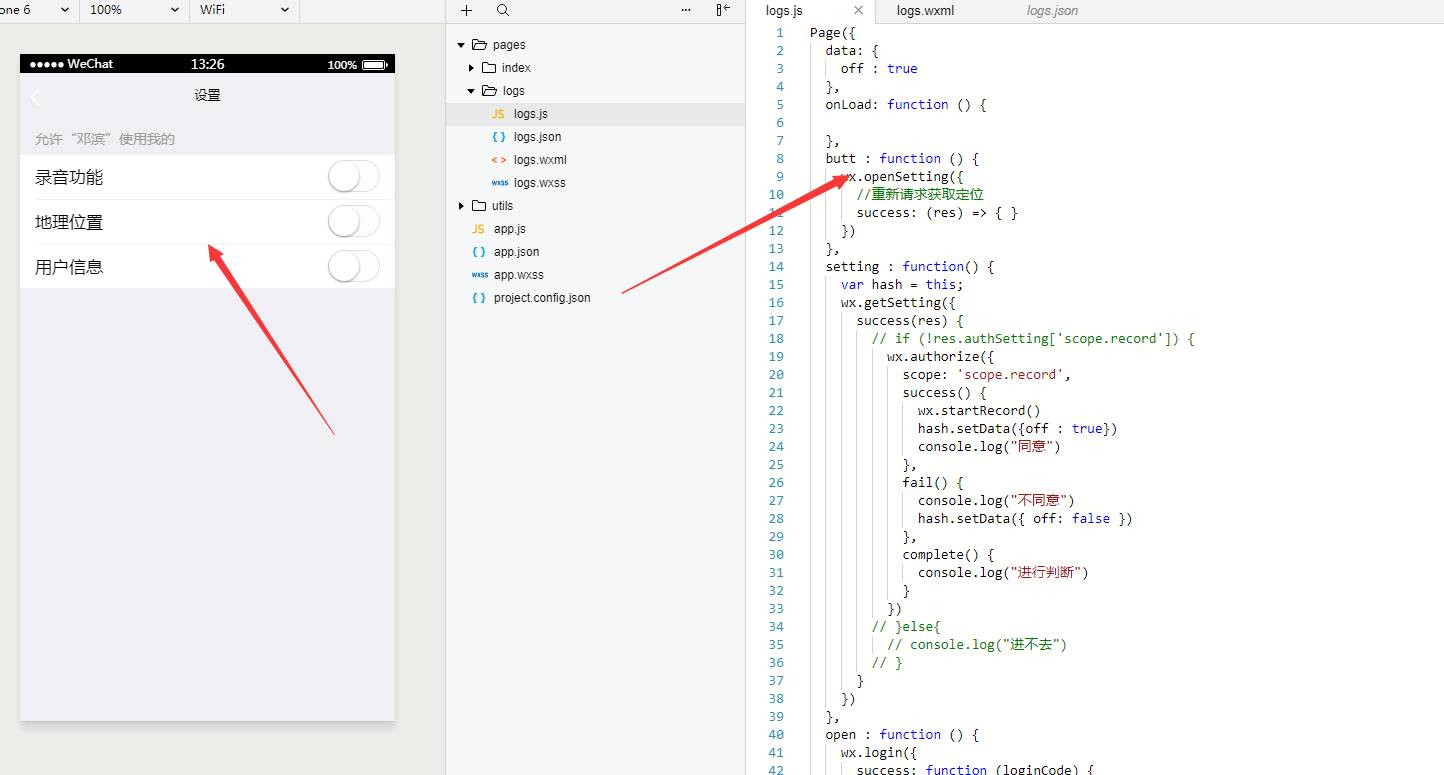The width and height of the screenshot is (1444, 775).
Task: Collapse the file tree panel using the toolbar icon
Action: pos(723,10)
